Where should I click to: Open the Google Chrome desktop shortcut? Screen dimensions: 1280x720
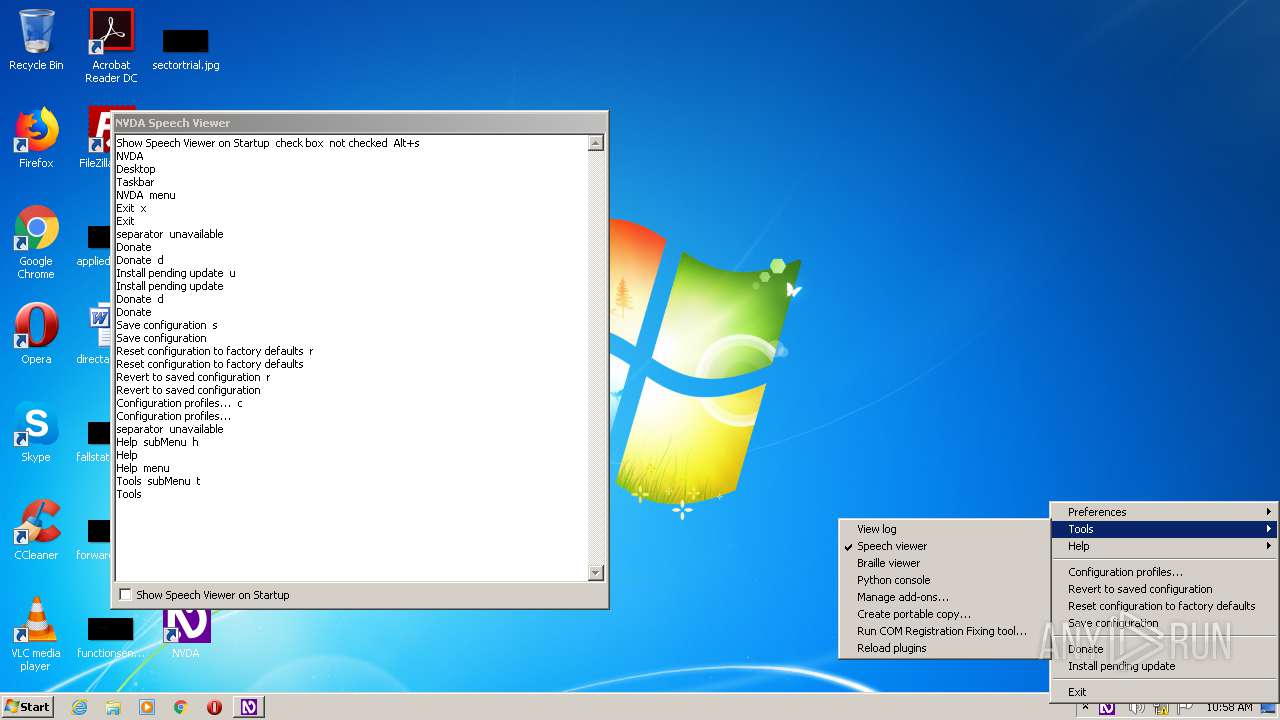[36, 242]
